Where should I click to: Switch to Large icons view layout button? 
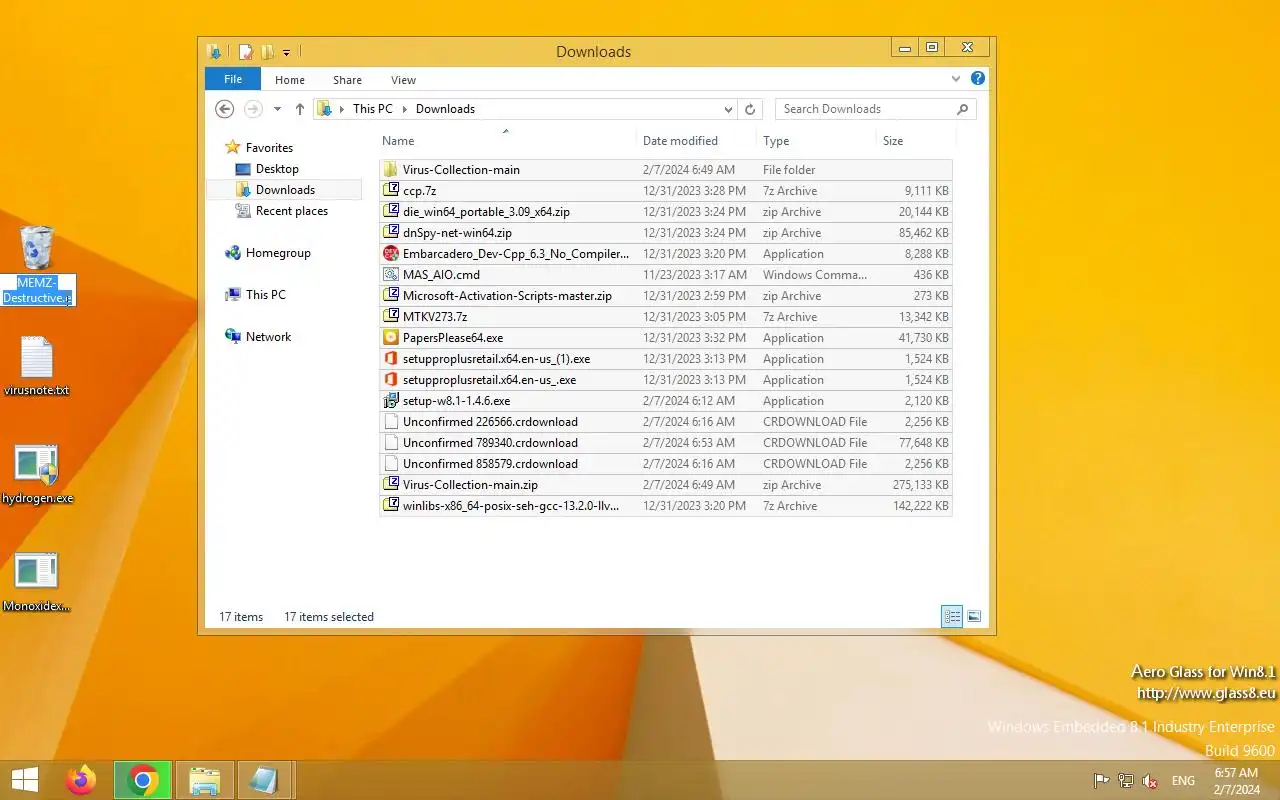(x=974, y=617)
